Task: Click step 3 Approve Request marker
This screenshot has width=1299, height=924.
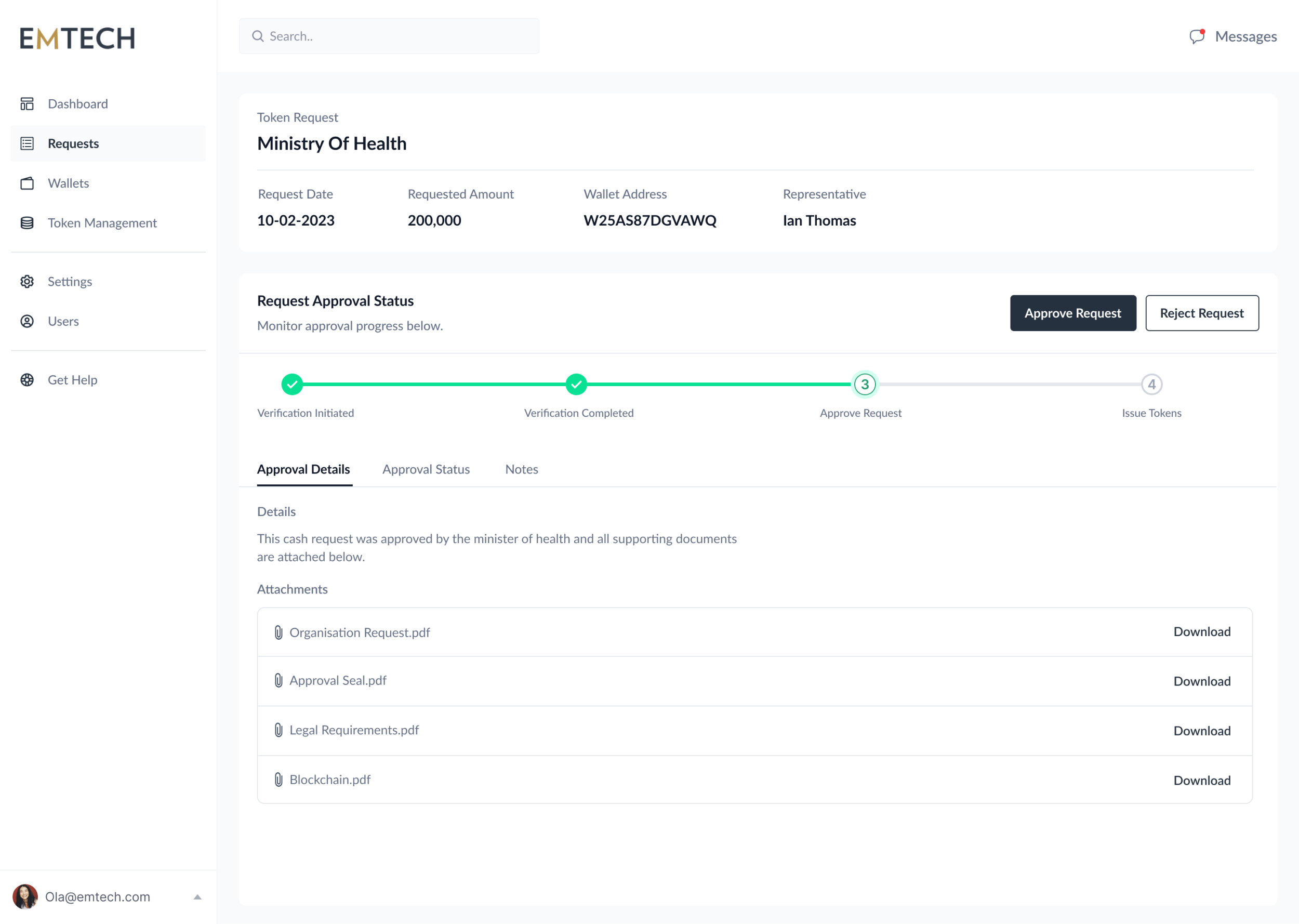Action: pyautogui.click(x=865, y=385)
